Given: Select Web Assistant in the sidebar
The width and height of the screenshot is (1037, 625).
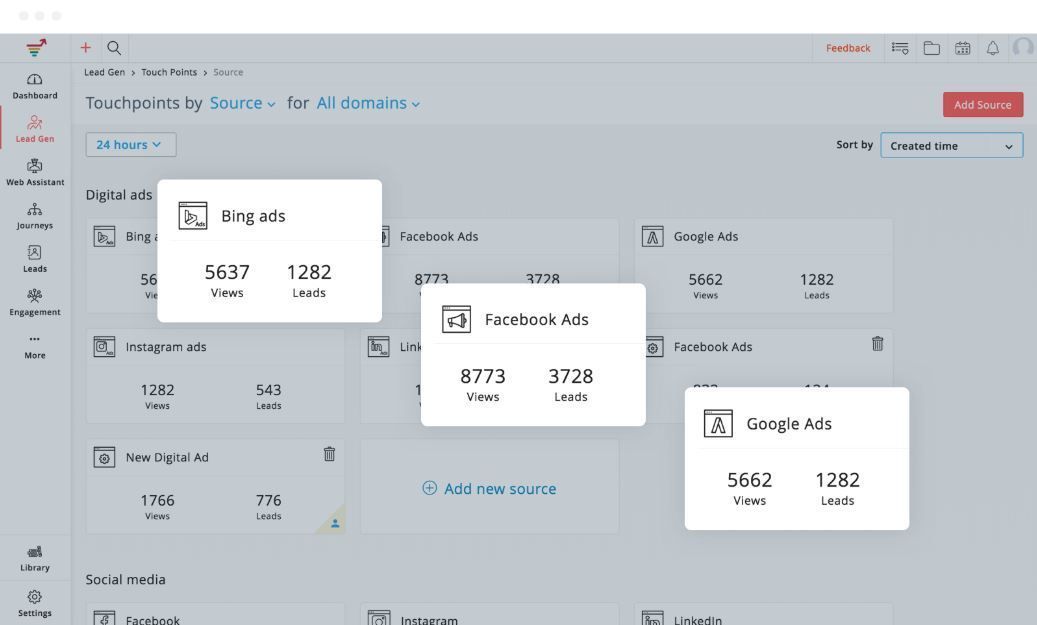Looking at the screenshot, I should coord(35,173).
